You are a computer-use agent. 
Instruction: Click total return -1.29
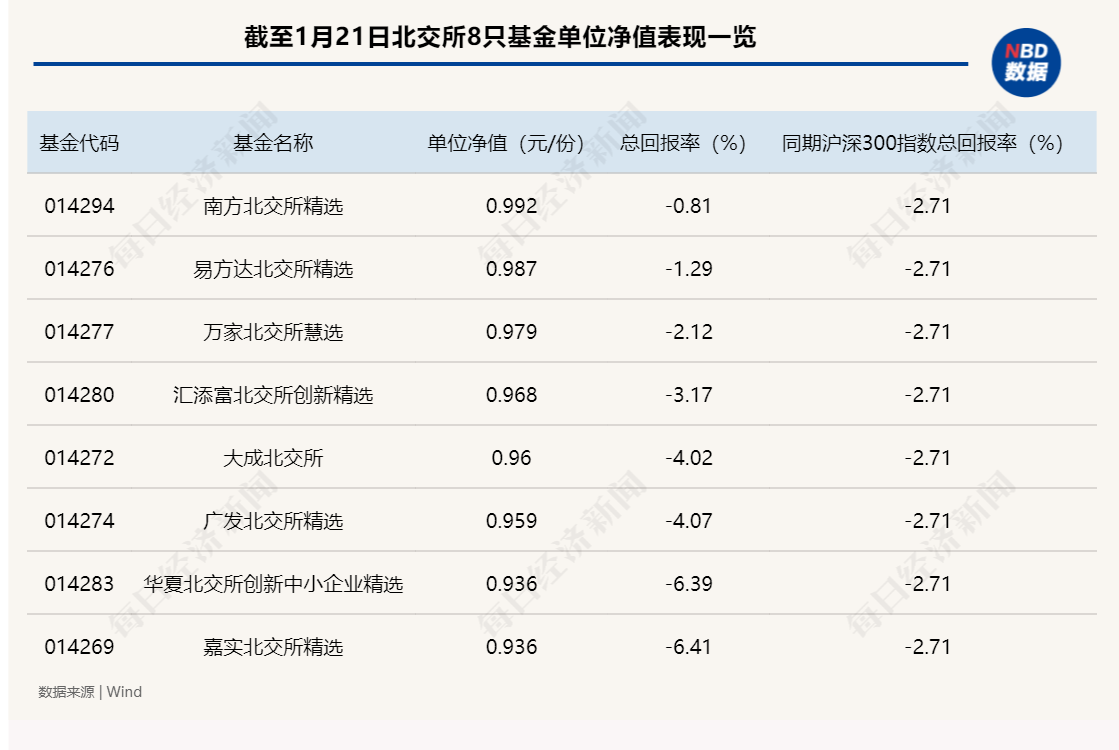point(688,269)
